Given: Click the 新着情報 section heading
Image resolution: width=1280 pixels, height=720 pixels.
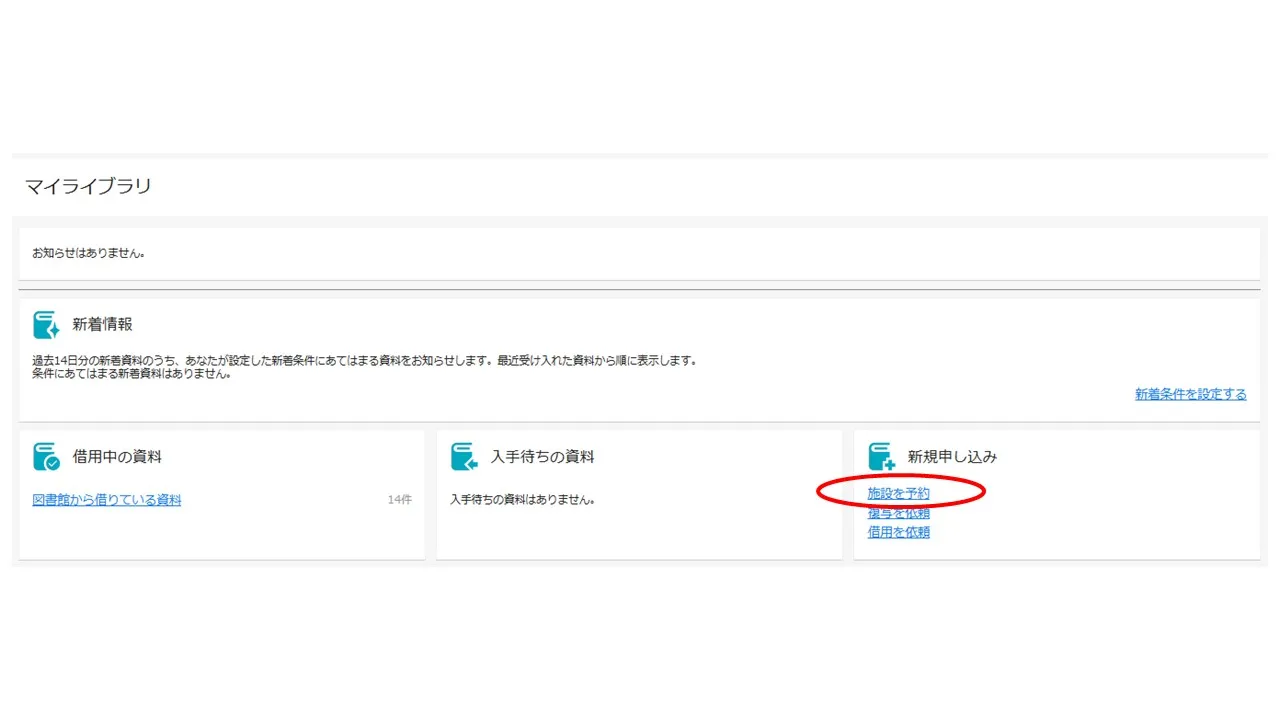Looking at the screenshot, I should (x=102, y=325).
